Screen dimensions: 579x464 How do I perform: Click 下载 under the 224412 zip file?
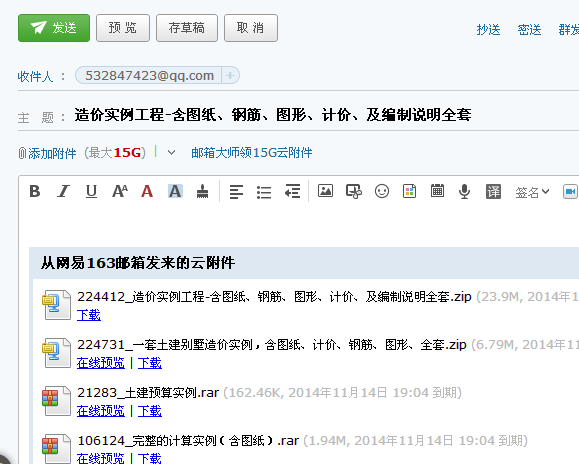(x=89, y=315)
